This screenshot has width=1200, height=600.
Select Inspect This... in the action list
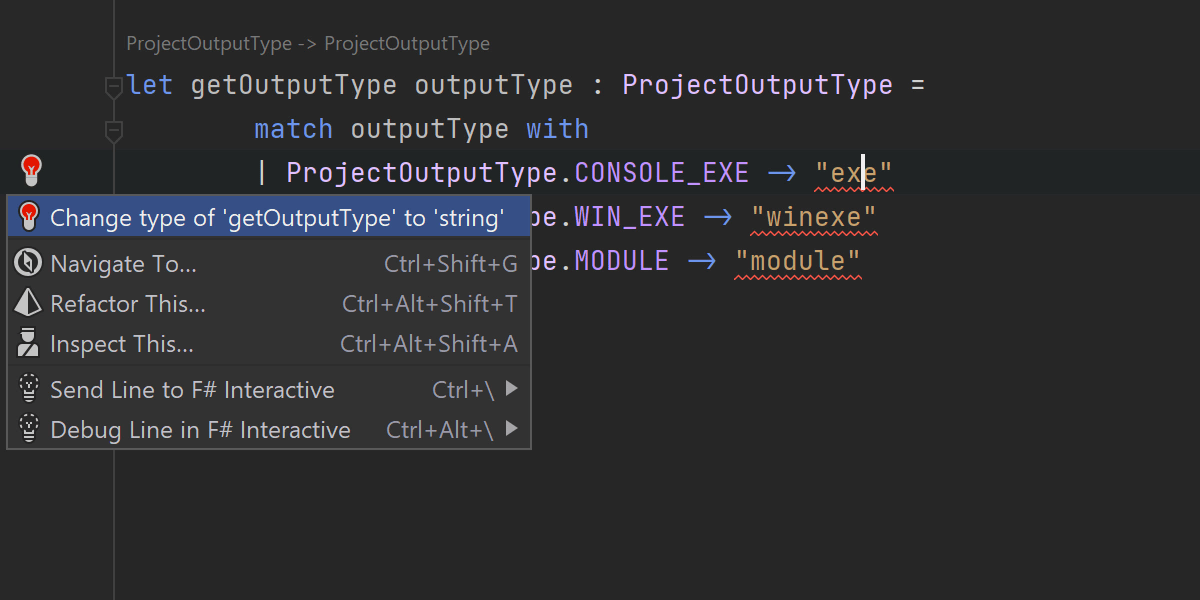coord(122,345)
